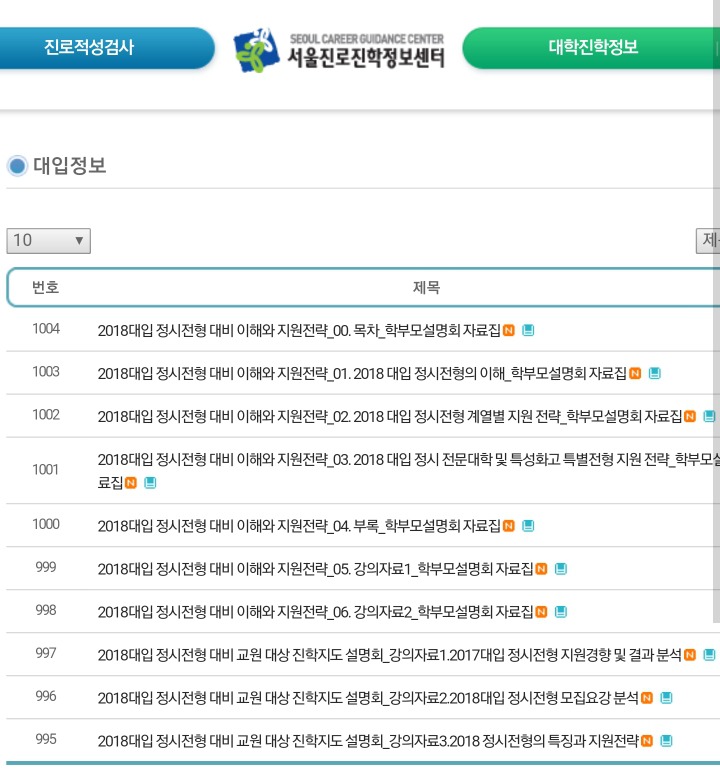The image size is (720, 781).
Task: Click the orange N badge on post 1002
Action: coord(690,416)
